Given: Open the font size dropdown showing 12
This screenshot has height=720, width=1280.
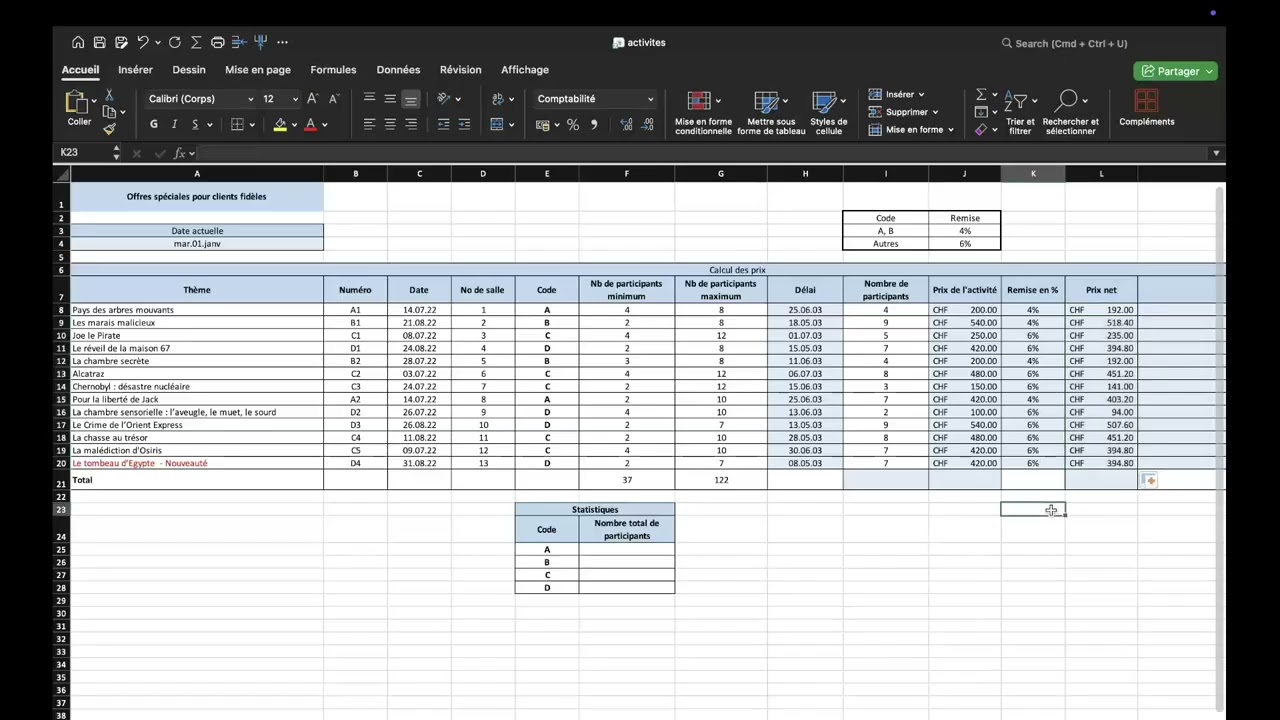Looking at the screenshot, I should click(x=280, y=99).
